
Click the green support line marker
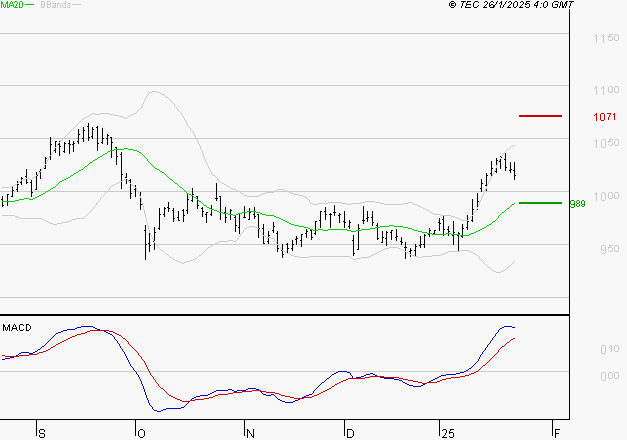tap(540, 203)
